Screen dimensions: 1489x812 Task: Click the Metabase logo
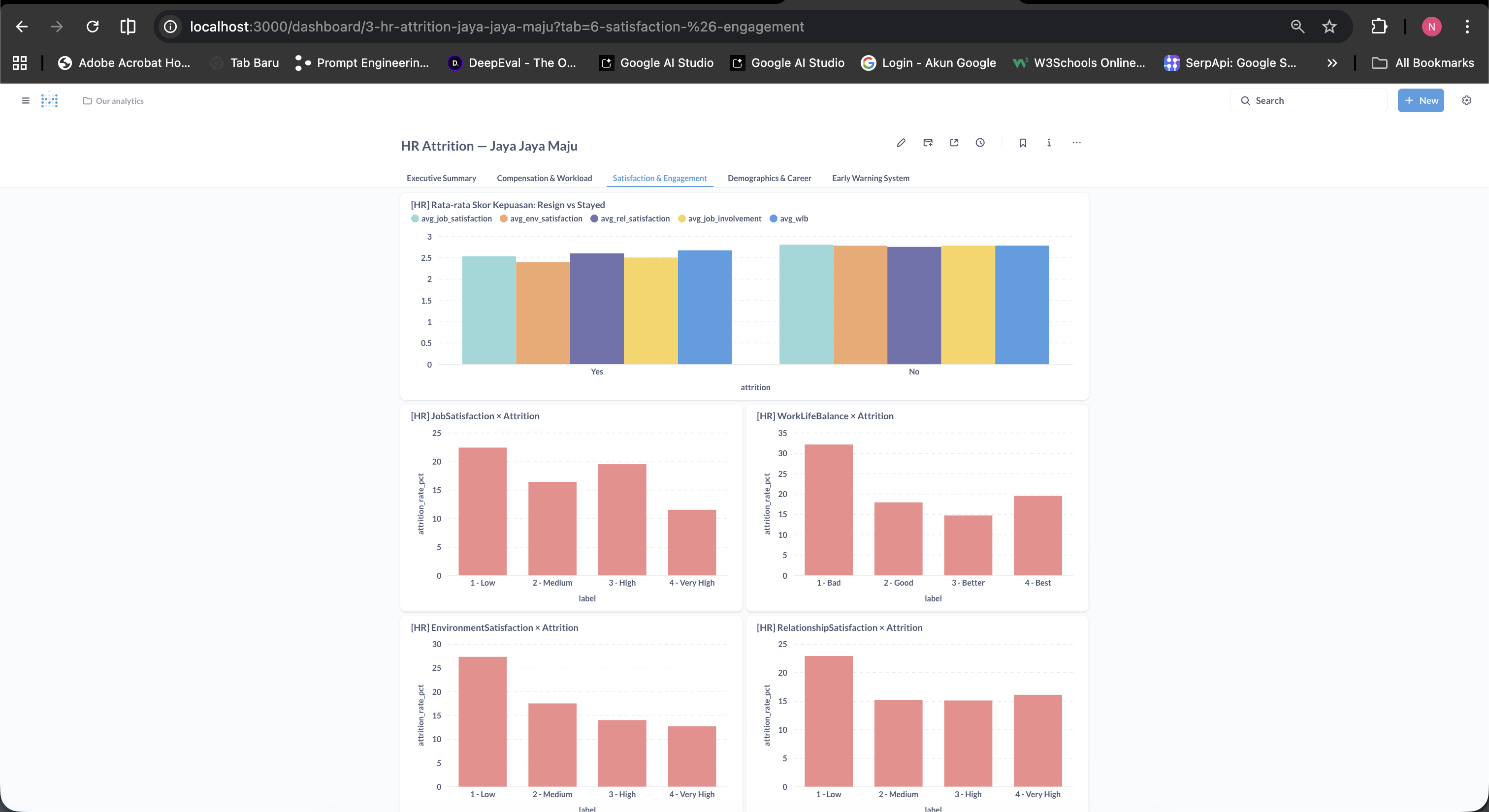coord(50,100)
